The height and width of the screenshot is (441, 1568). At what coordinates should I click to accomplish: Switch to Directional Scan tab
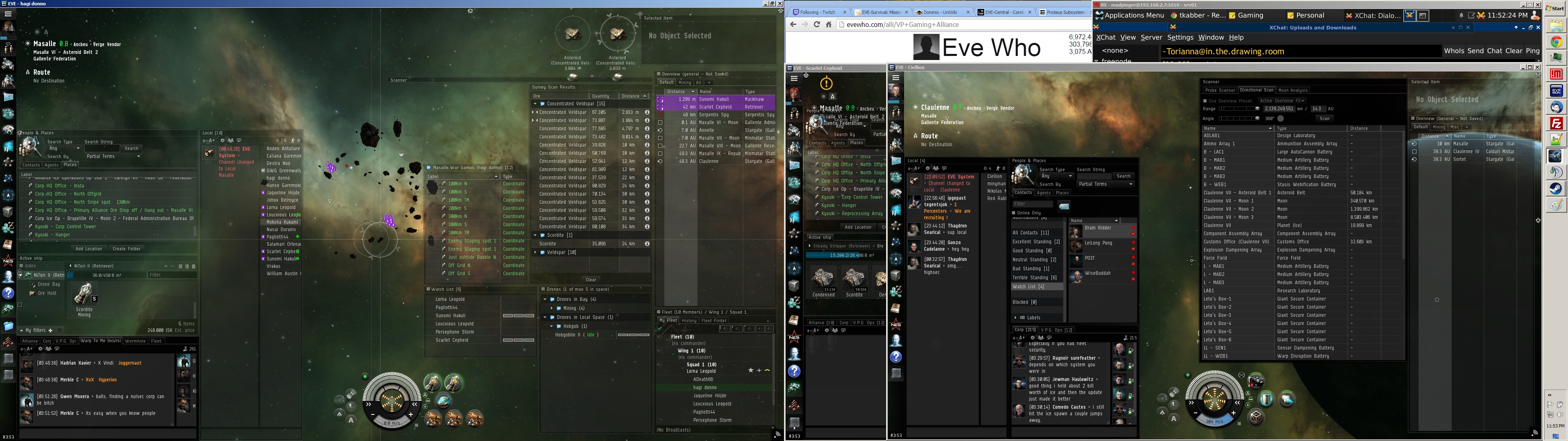coord(1256,90)
